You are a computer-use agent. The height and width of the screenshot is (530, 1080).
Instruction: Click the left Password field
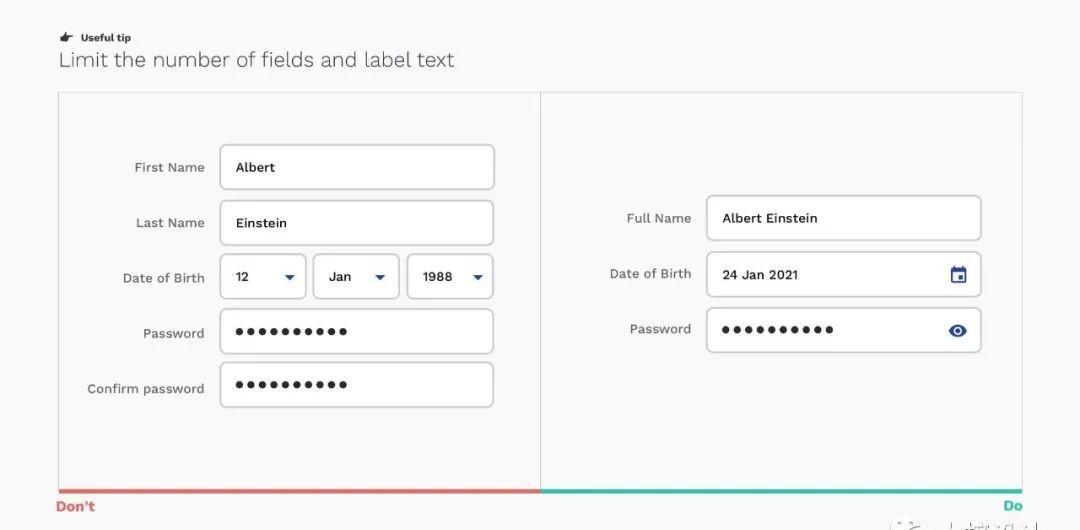click(357, 332)
